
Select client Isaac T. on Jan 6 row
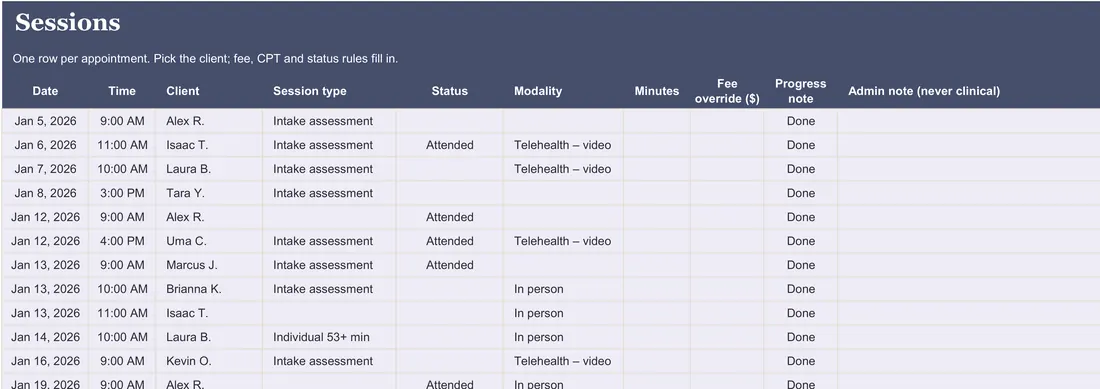coord(209,145)
